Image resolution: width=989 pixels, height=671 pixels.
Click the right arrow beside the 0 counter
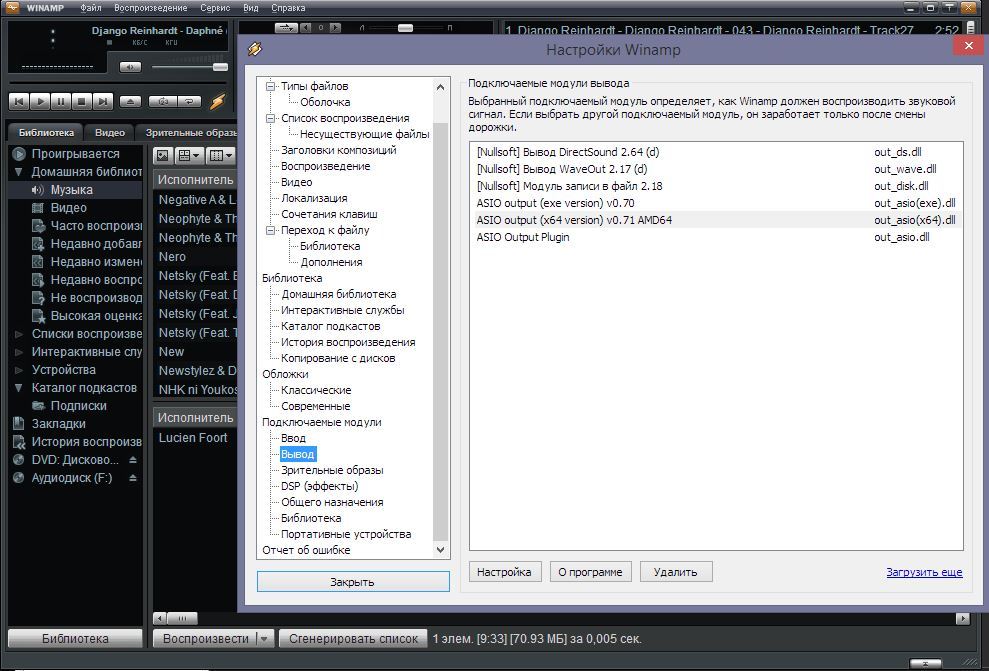[335, 28]
